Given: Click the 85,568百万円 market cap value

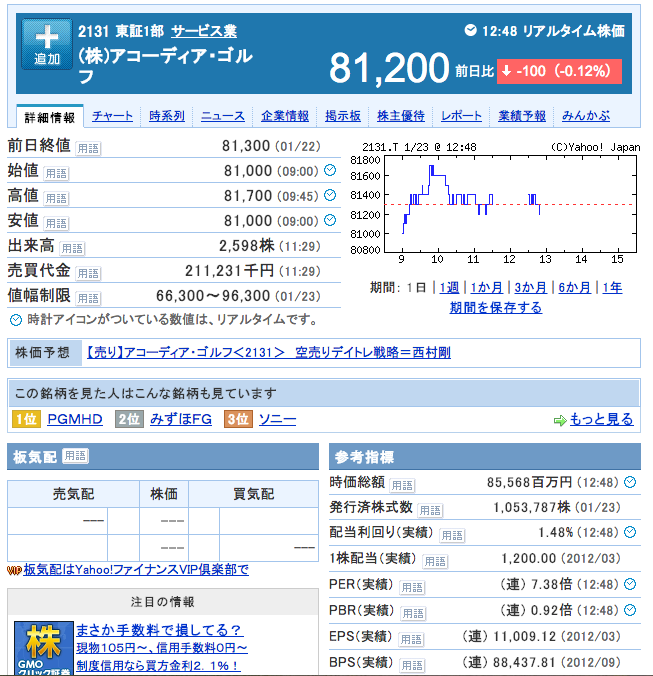Looking at the screenshot, I should (530, 482).
